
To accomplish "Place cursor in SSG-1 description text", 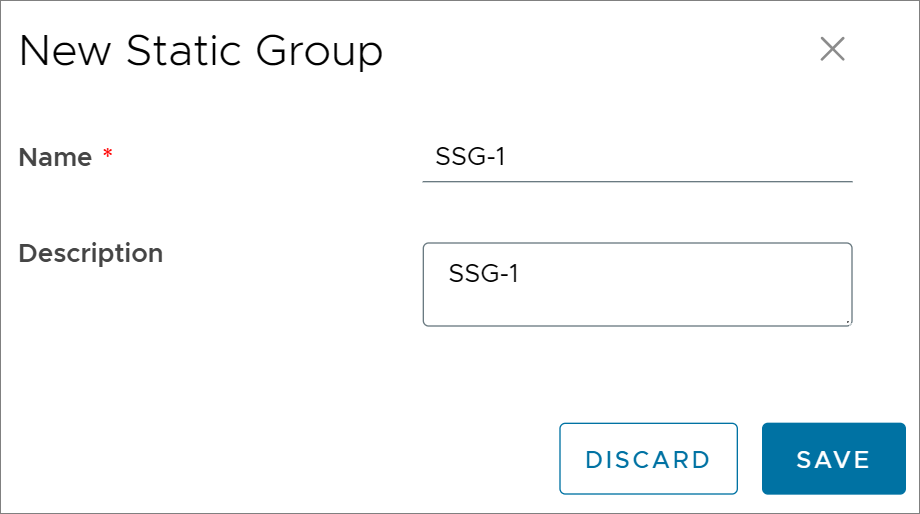I will coord(483,273).
